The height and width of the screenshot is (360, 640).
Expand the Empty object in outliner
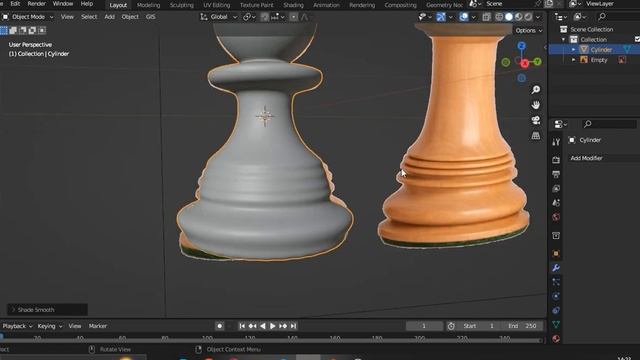(573, 60)
